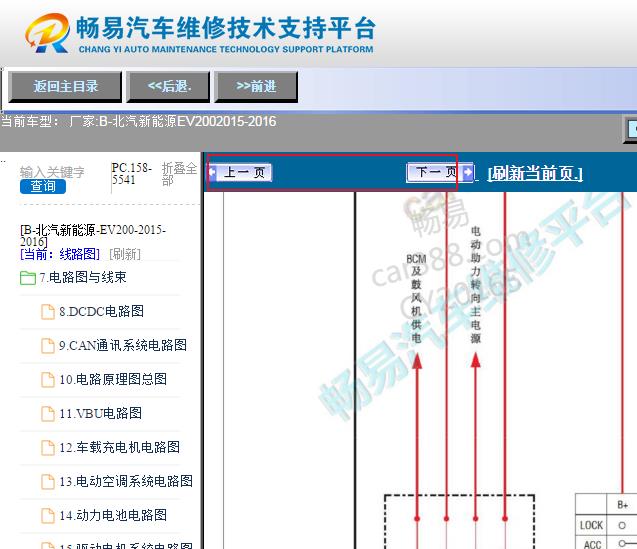The image size is (637, 549).
Task: Click document icon beside 8.DCDC电路图
Action: coord(48,312)
